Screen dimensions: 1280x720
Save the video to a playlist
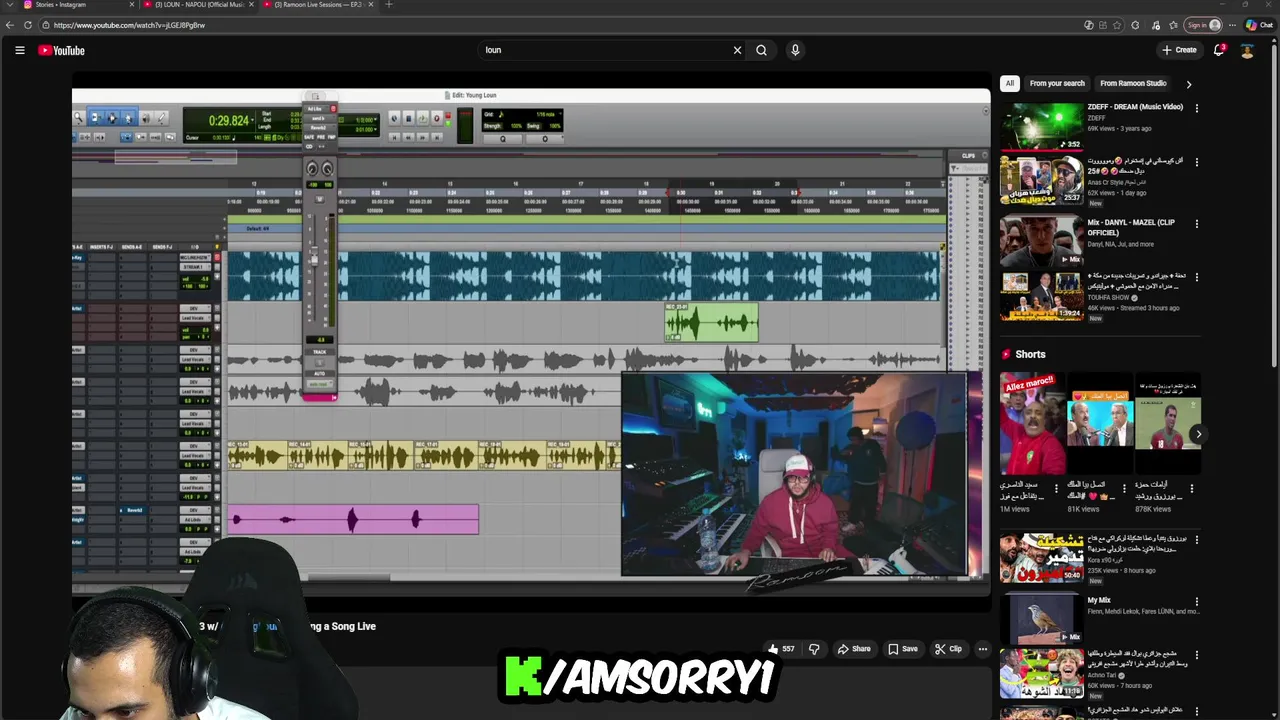click(x=902, y=649)
